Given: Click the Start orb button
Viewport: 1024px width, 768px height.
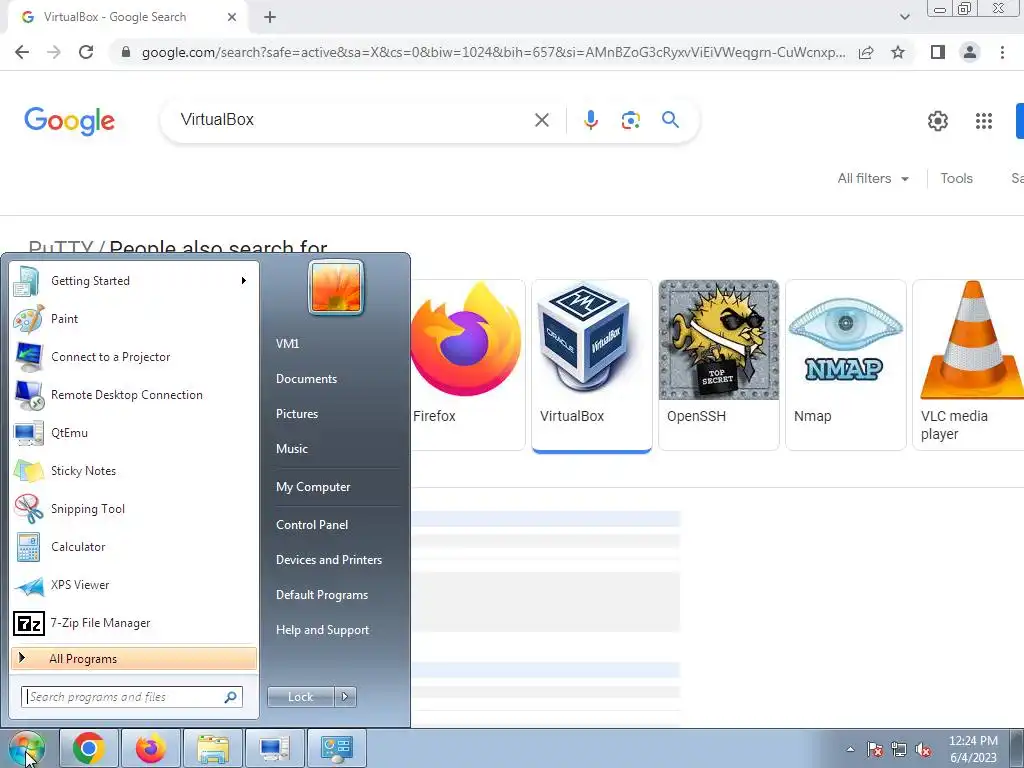Looking at the screenshot, I should click(26, 748).
